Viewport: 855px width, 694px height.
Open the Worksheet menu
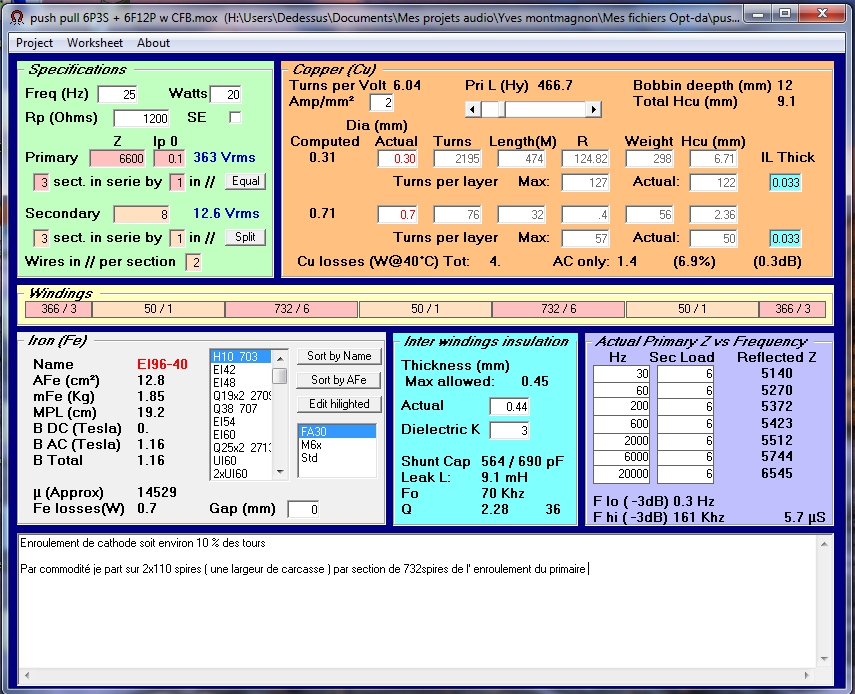point(95,43)
